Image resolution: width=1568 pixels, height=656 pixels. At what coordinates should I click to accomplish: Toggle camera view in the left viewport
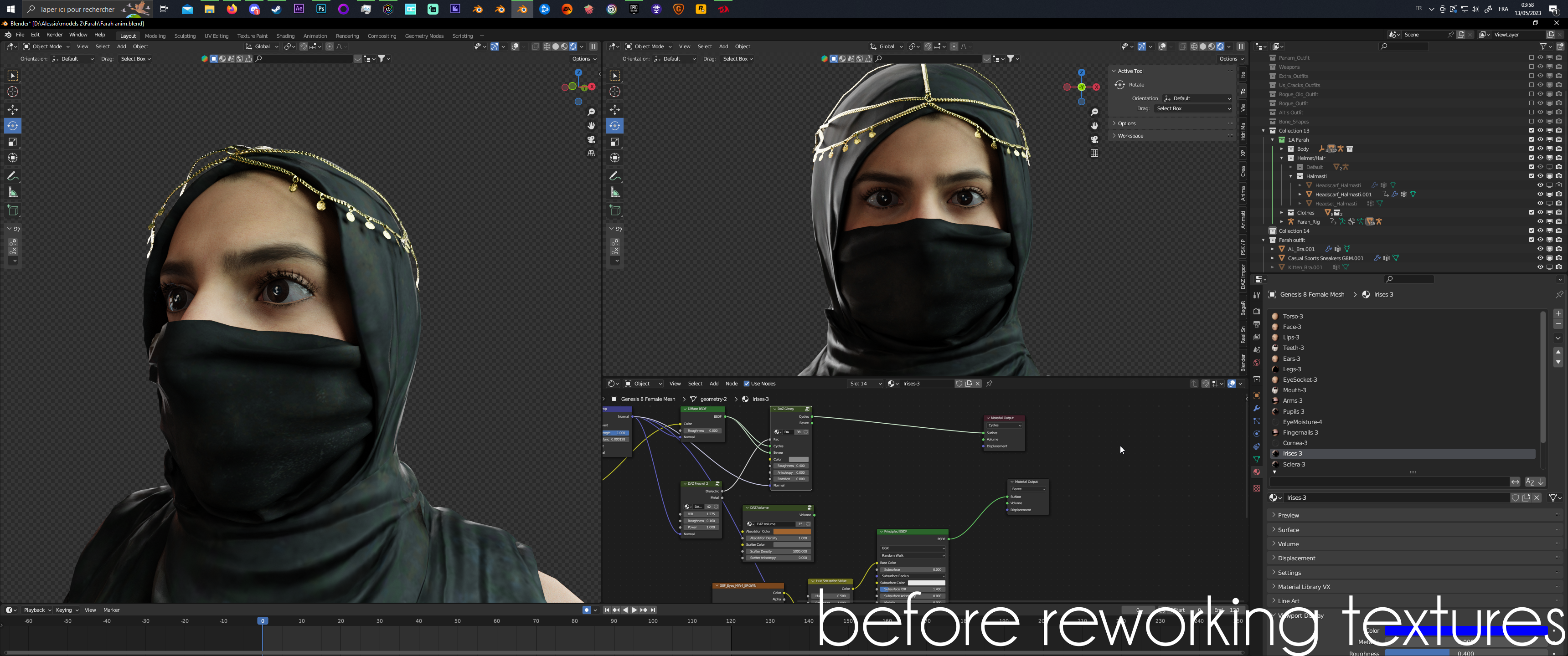pyautogui.click(x=591, y=139)
